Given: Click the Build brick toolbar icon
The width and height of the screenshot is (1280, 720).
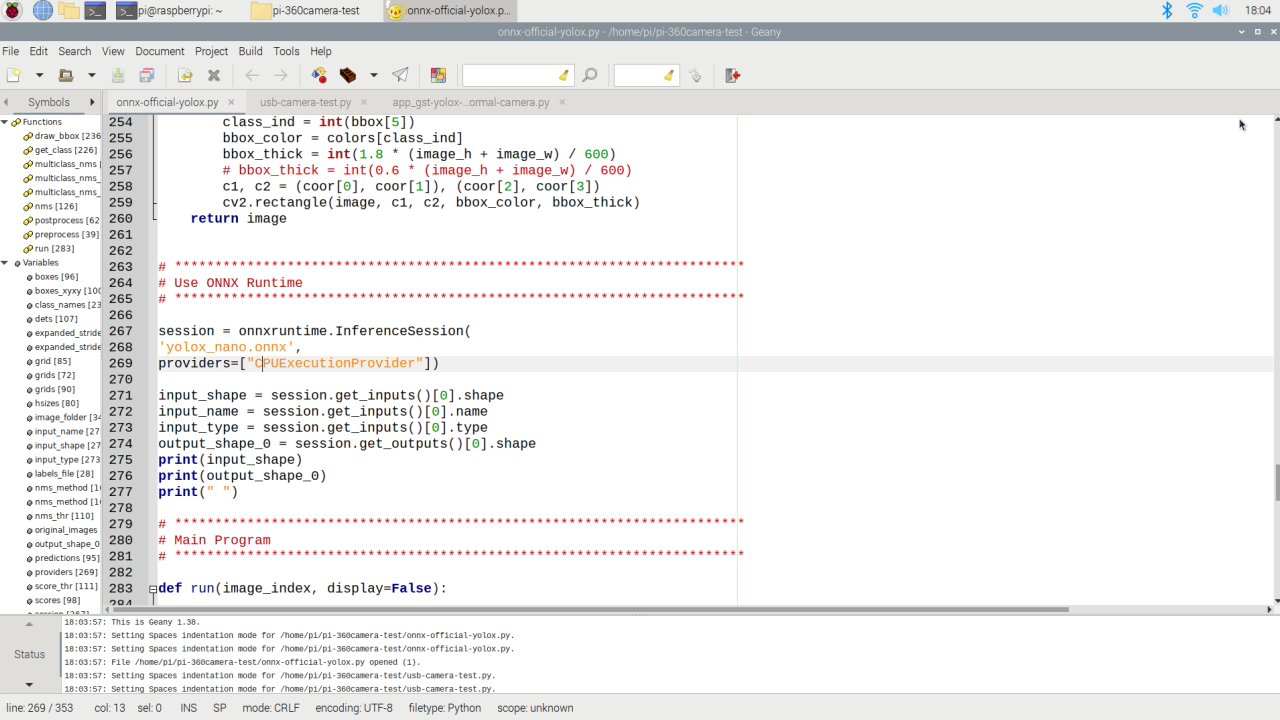Looking at the screenshot, I should 348,75.
